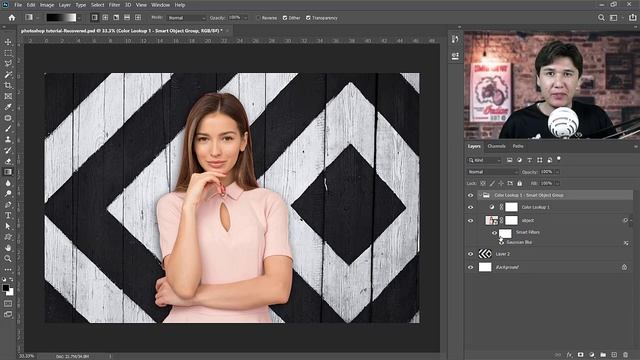Select the Rectangular Marquee tool
This screenshot has width=640, height=360.
8,53
